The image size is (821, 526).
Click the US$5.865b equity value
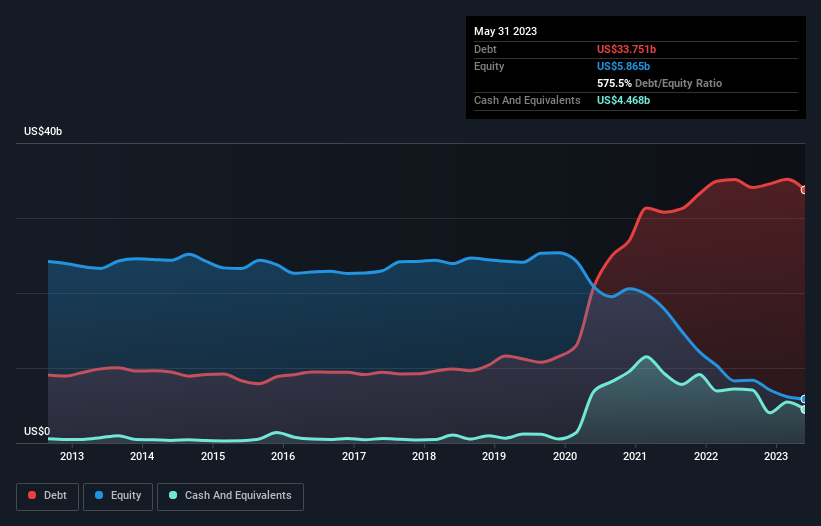[623, 66]
